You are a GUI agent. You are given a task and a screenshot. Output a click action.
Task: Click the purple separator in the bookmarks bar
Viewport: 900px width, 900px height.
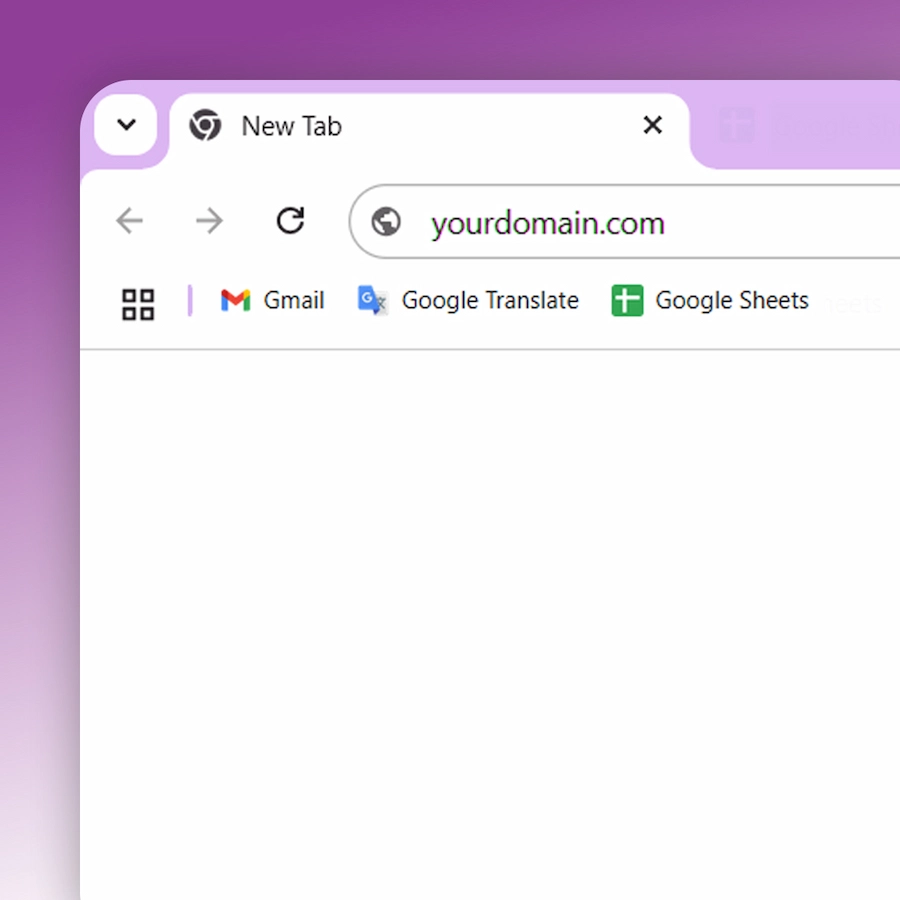tap(190, 300)
